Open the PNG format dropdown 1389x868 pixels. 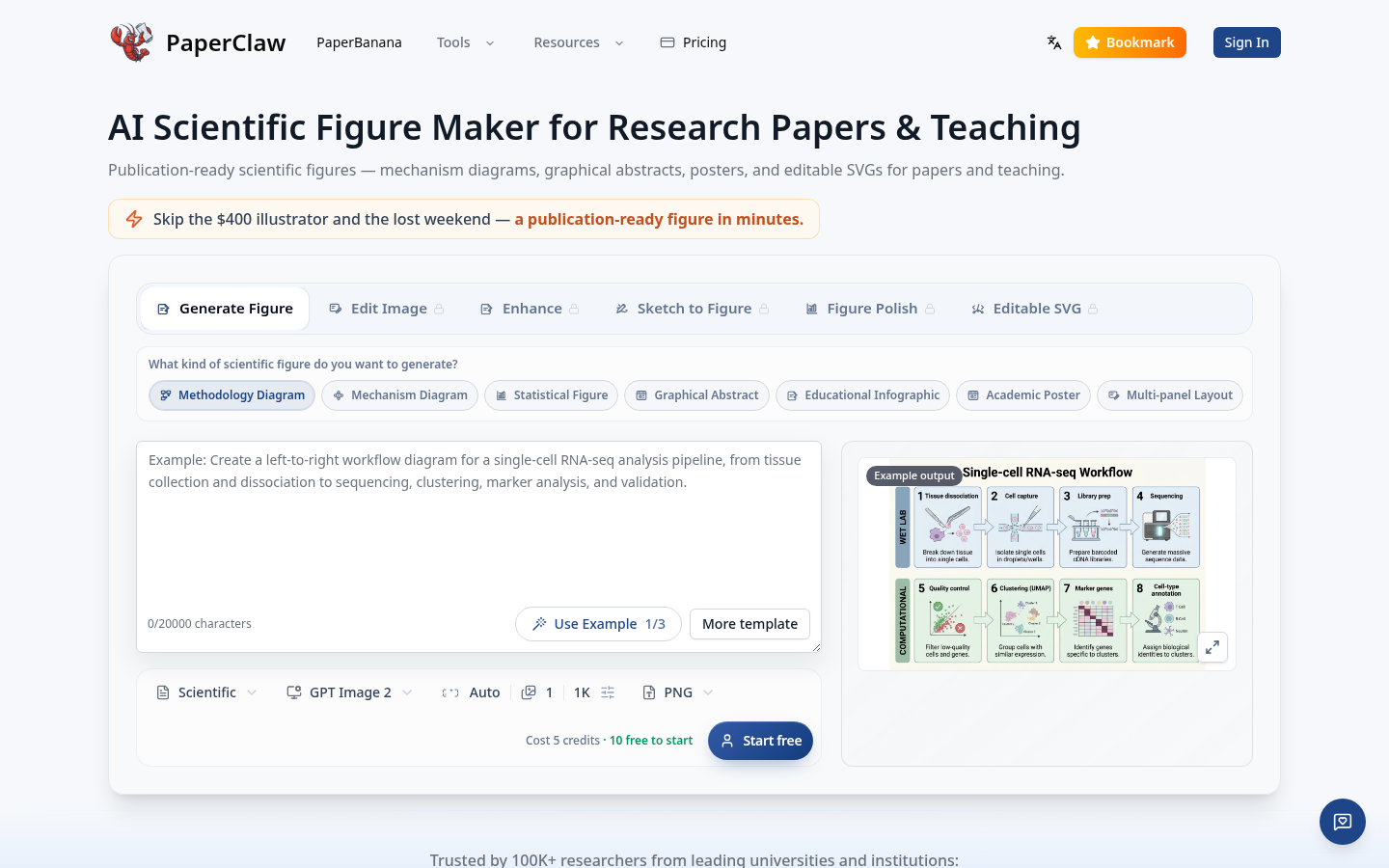click(x=678, y=692)
